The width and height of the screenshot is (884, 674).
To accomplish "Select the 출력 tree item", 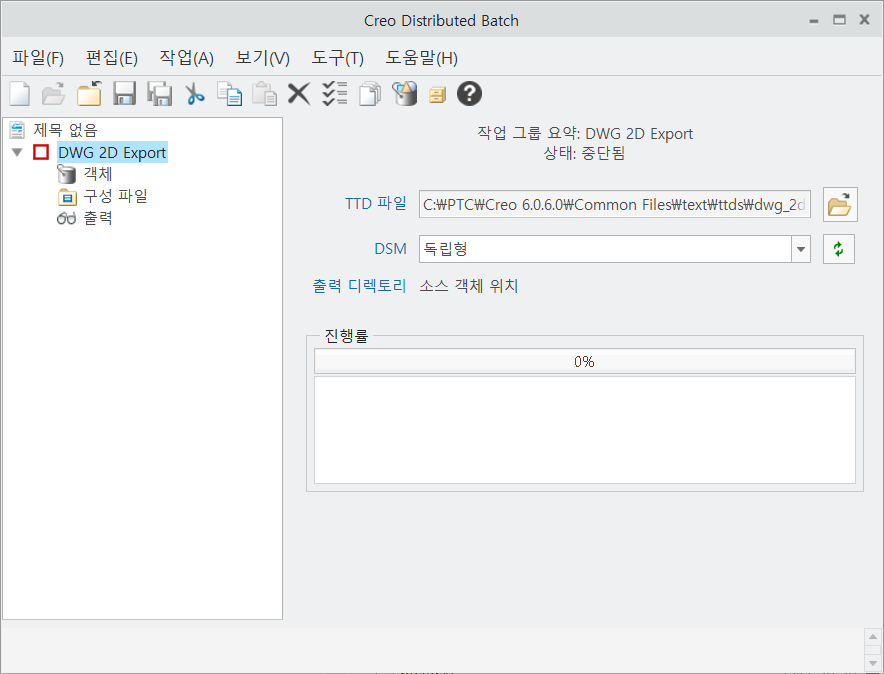I will point(98,218).
